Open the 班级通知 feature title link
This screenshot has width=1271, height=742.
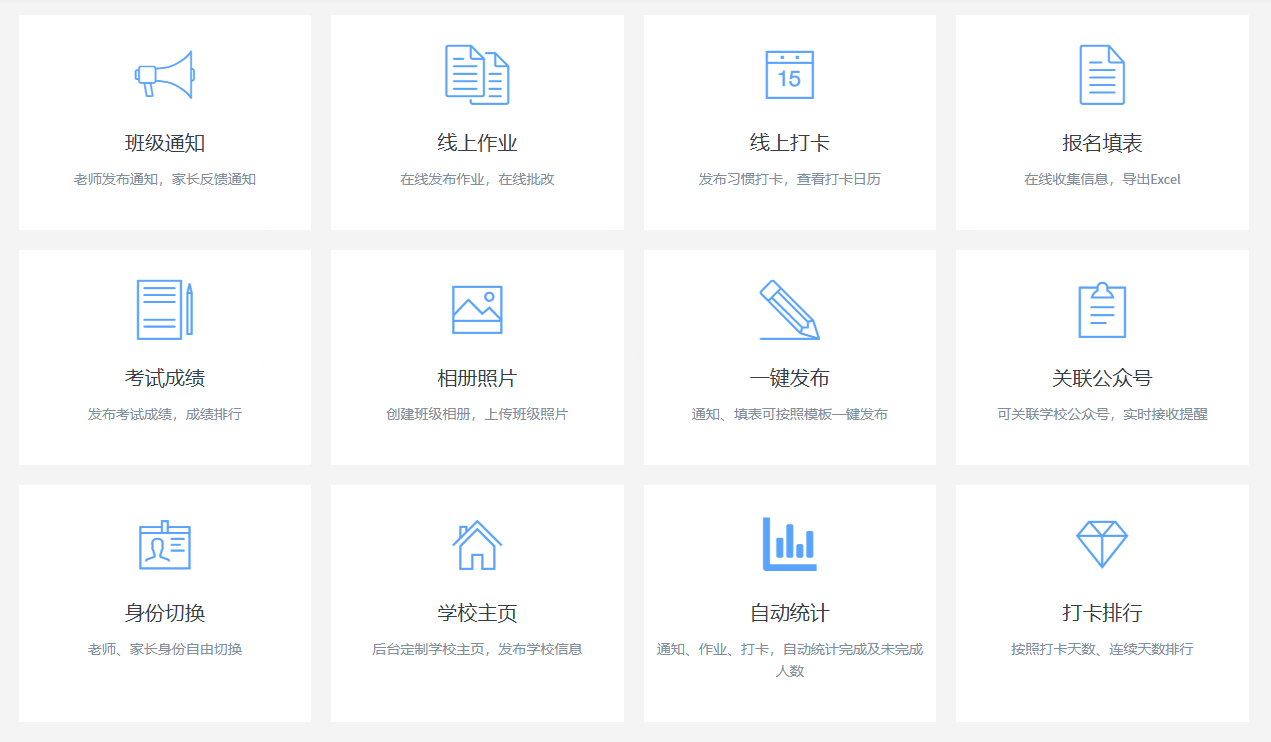[165, 140]
